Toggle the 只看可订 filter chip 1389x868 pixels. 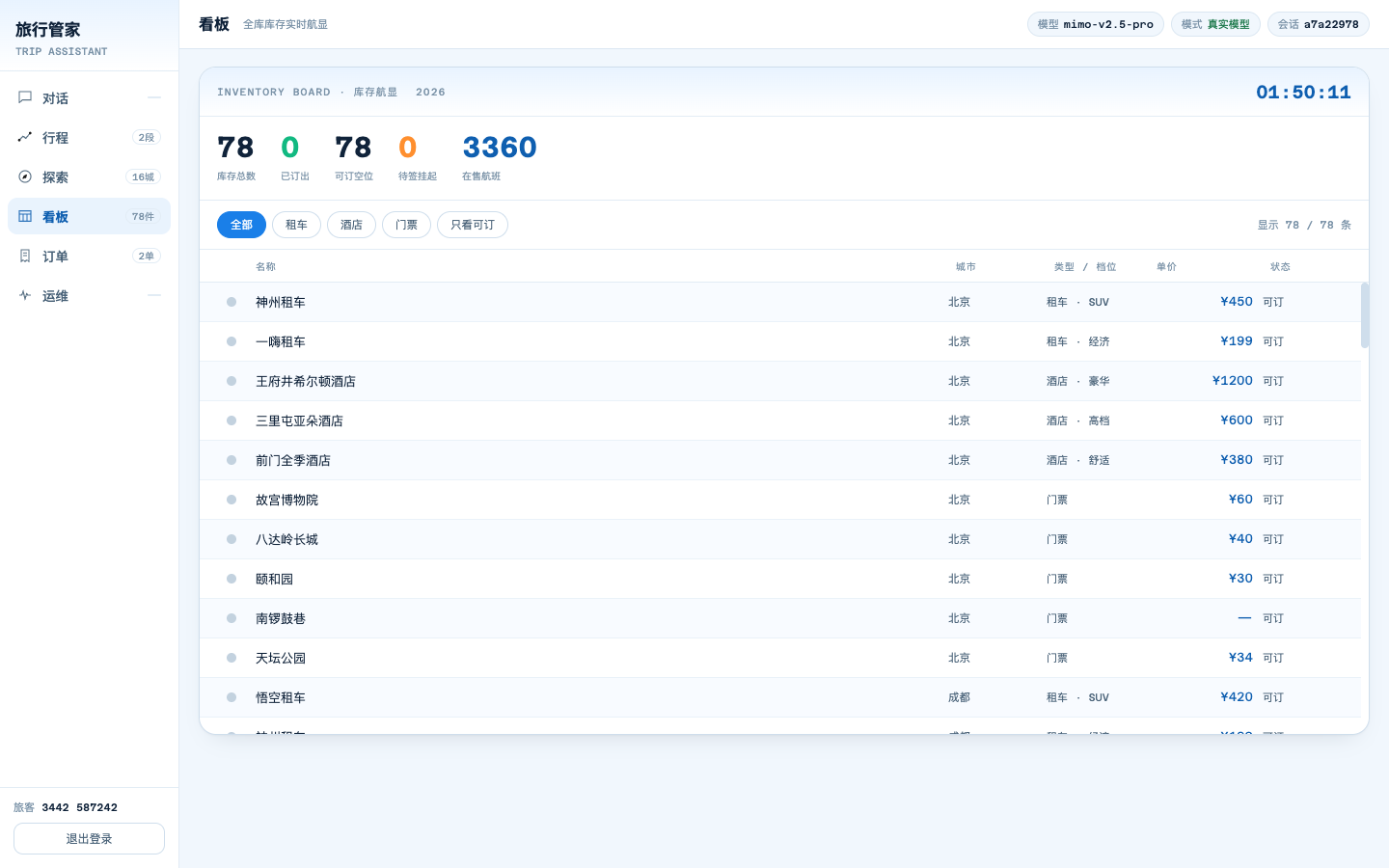473,225
